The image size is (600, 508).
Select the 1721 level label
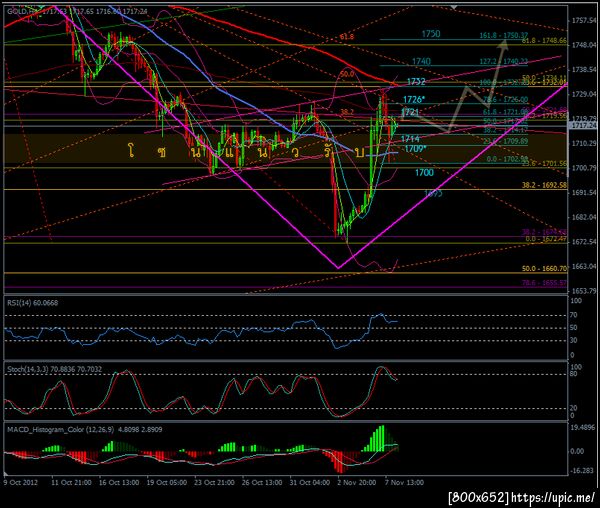[410, 112]
